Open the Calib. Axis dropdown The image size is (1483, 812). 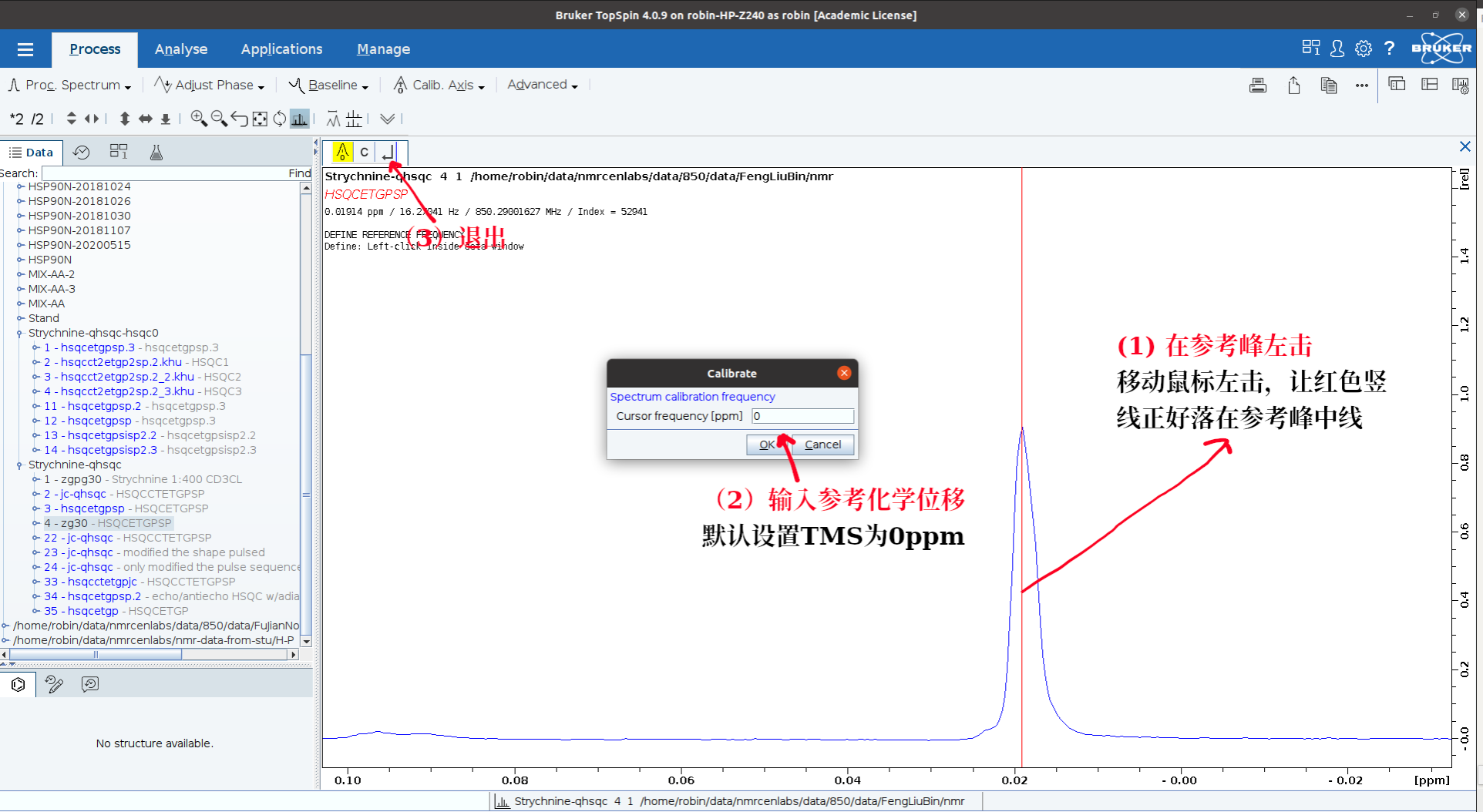[x=439, y=86]
